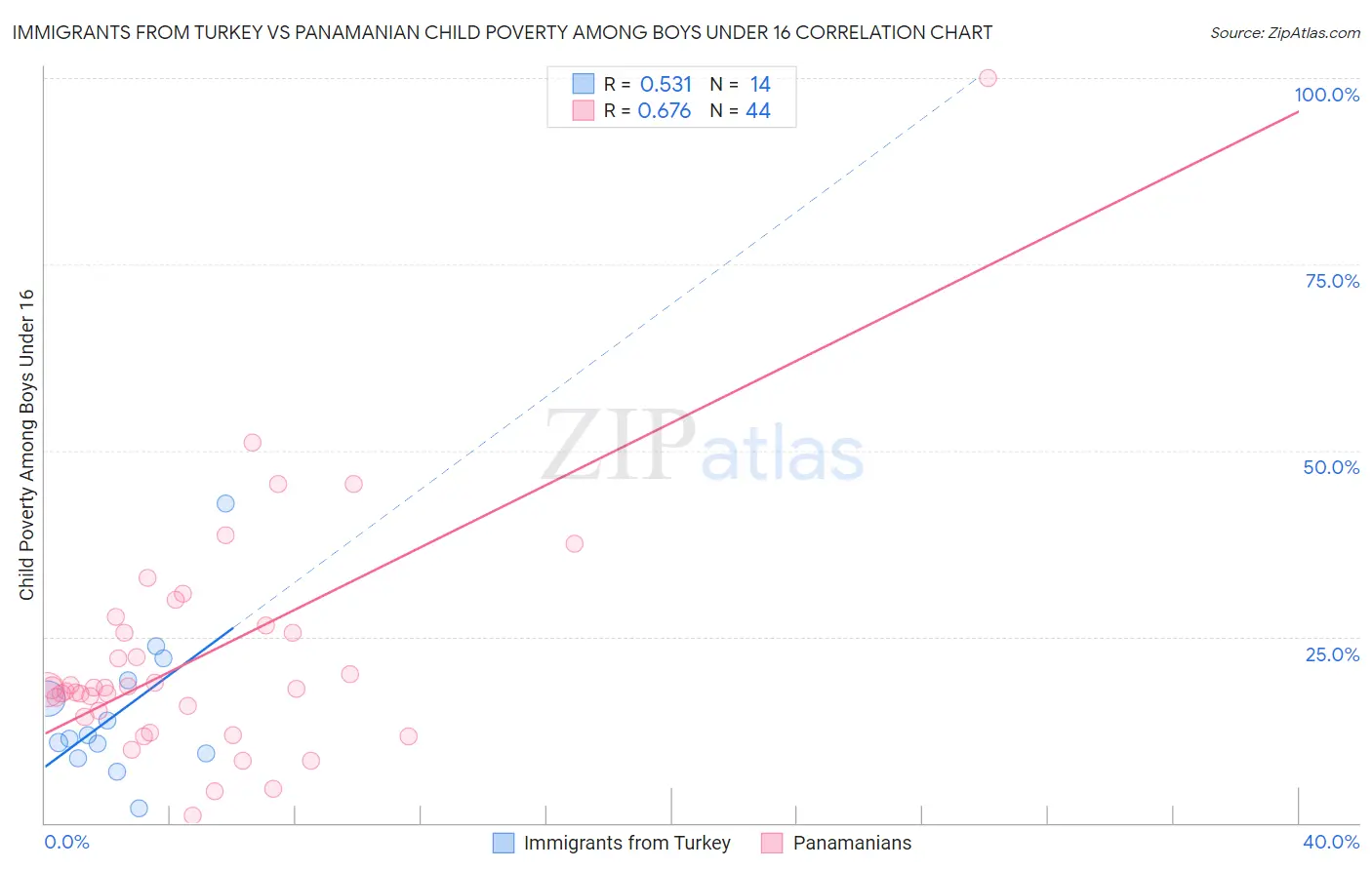Open the Source: ZipAtlas.com attribution
Image resolution: width=1372 pixels, height=870 pixels.
[1284, 33]
